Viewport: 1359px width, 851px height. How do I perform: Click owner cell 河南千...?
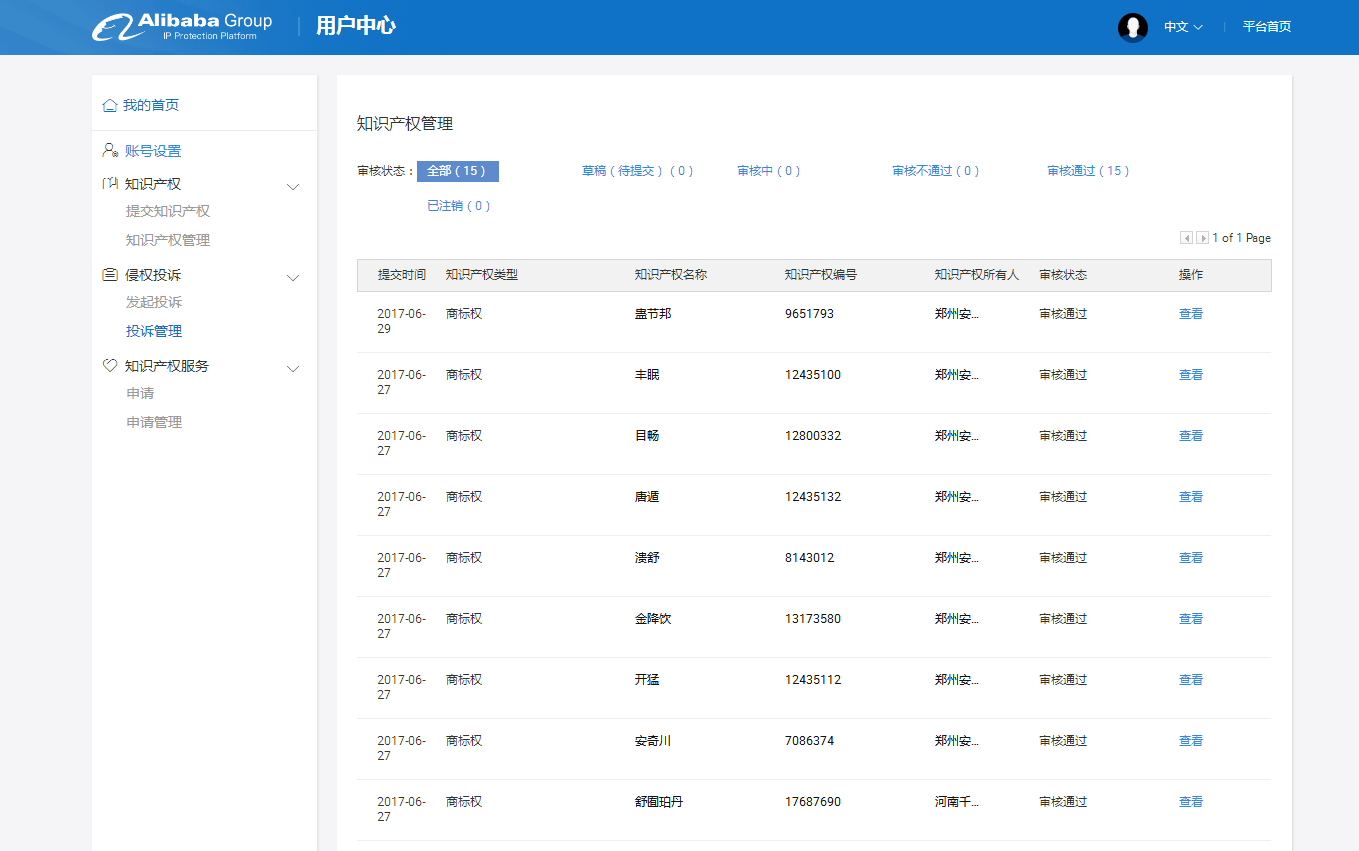(957, 802)
